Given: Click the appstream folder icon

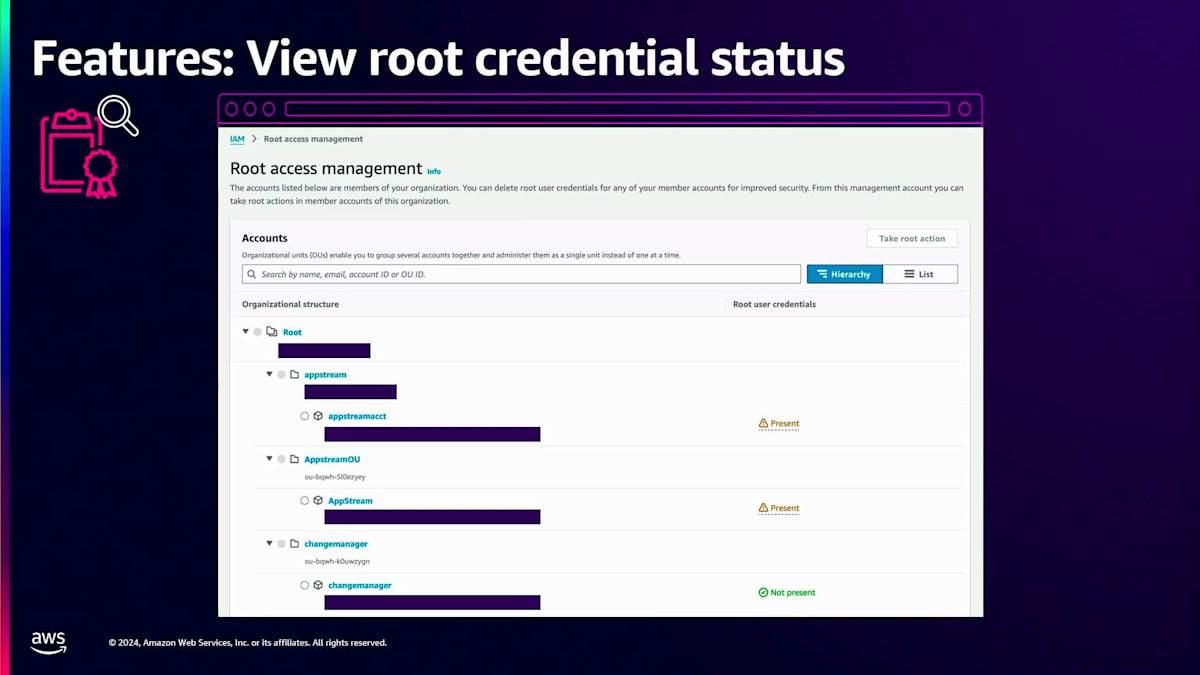Looking at the screenshot, I should 295,374.
